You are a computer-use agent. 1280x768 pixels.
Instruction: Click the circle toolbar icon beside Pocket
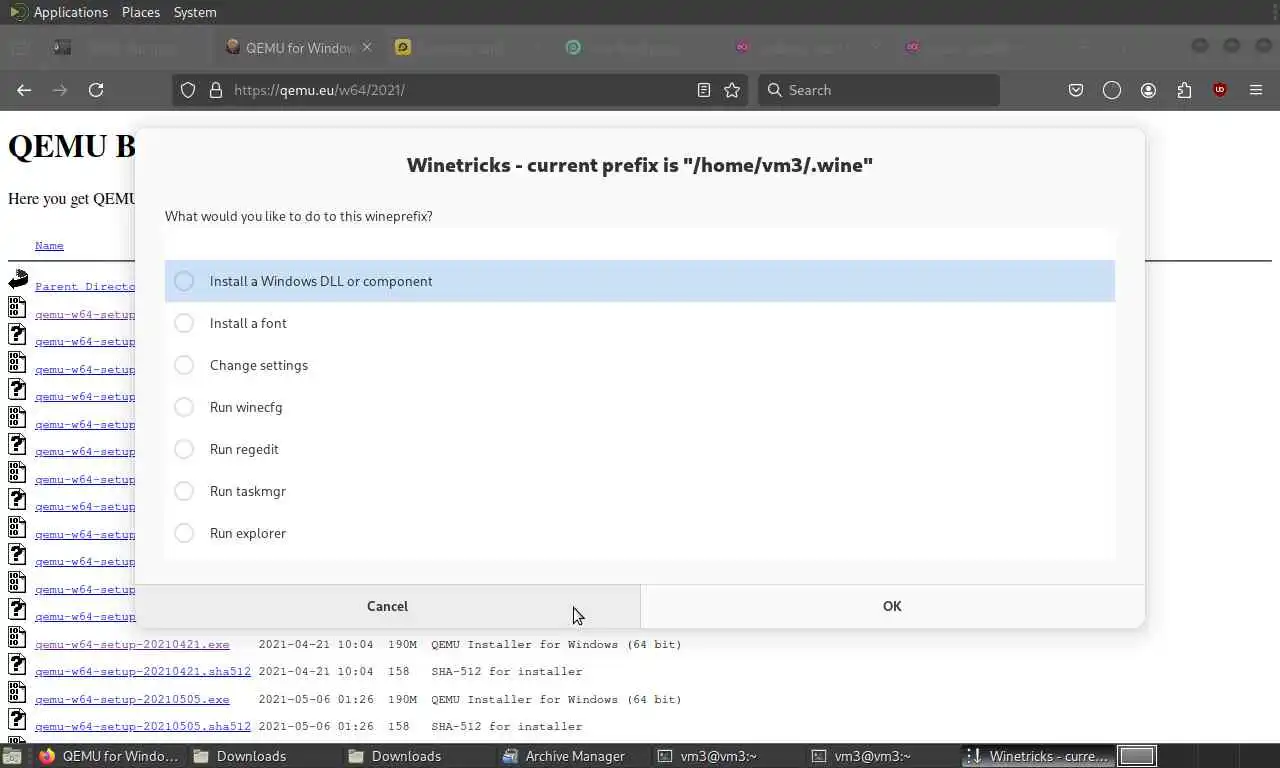(1112, 90)
